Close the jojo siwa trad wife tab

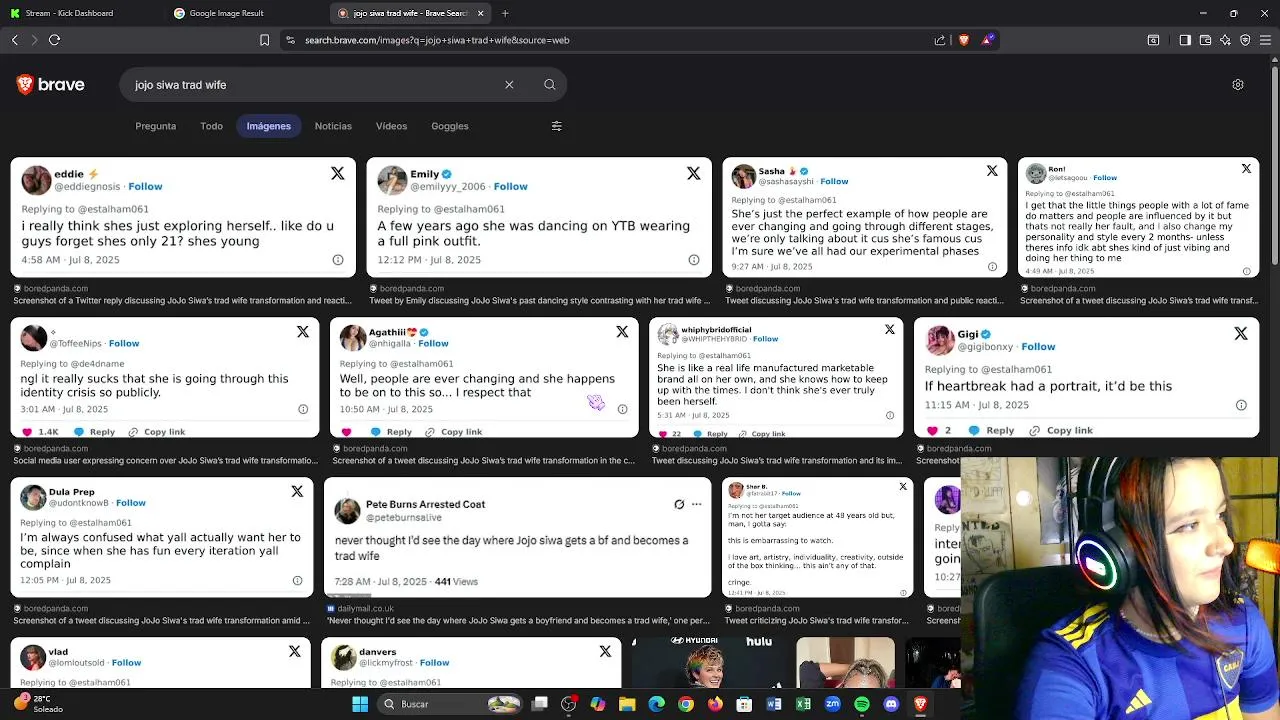(x=480, y=13)
